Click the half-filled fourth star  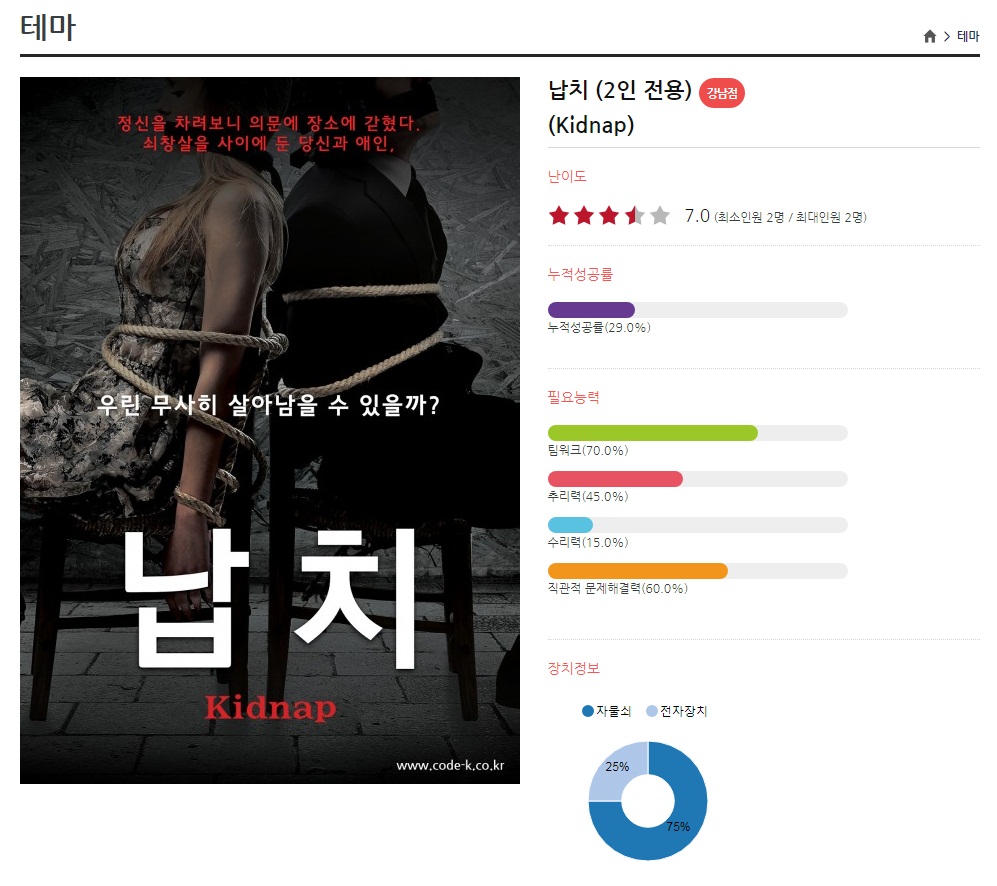(635, 216)
